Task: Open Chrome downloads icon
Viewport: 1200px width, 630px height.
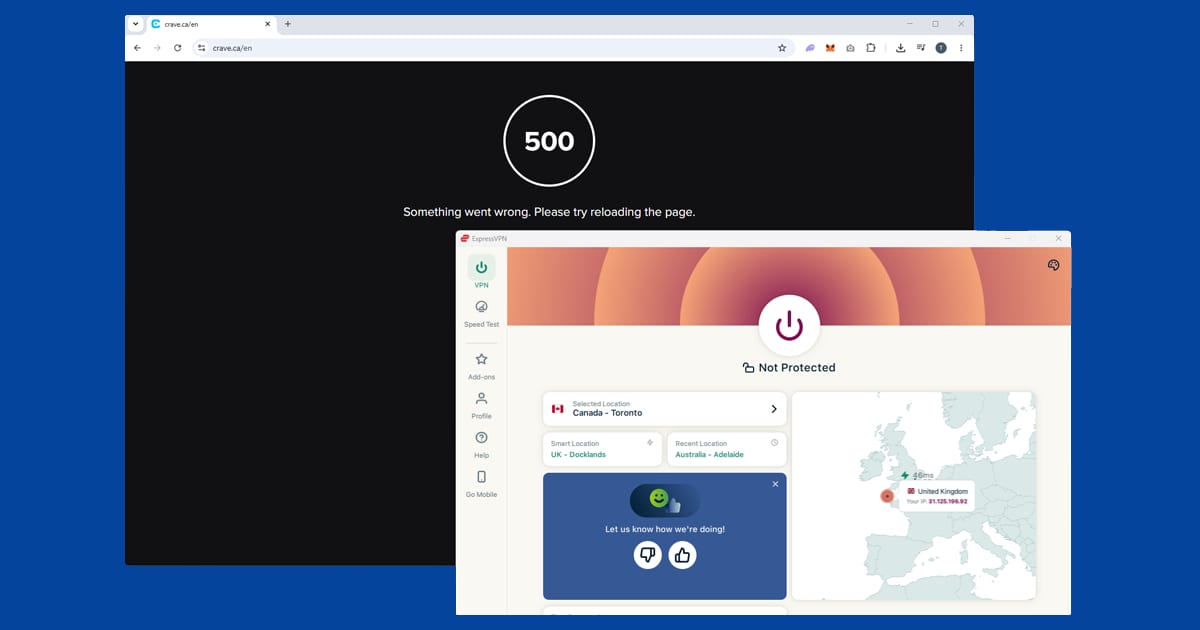Action: point(900,48)
